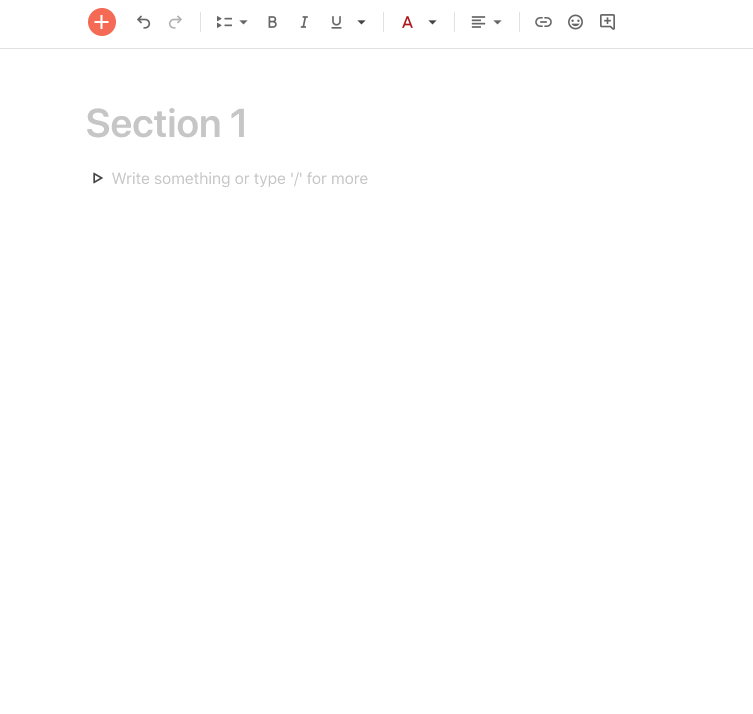Click the Section 1 title field
Image resolution: width=753 pixels, height=714 pixels.
click(x=167, y=123)
